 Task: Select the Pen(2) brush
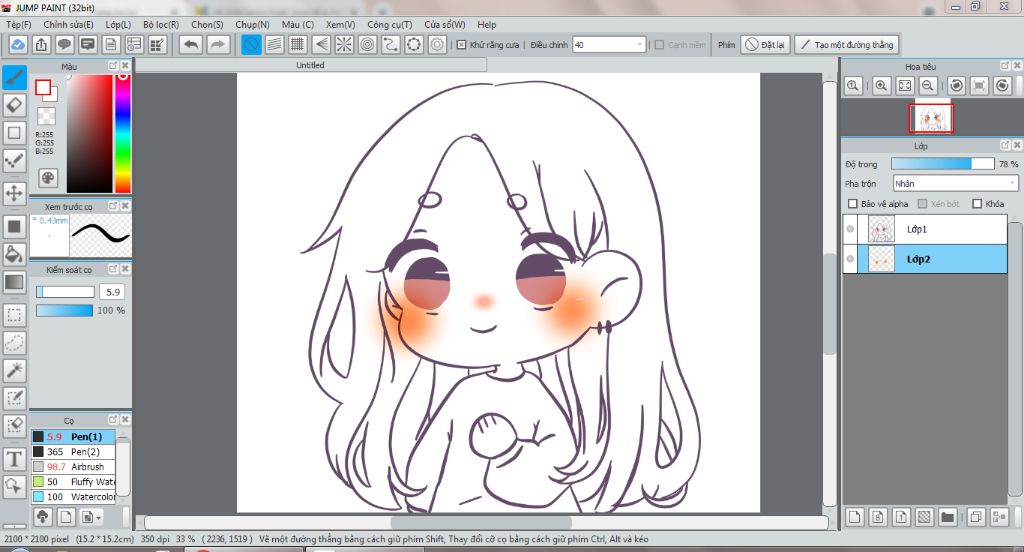click(74, 451)
